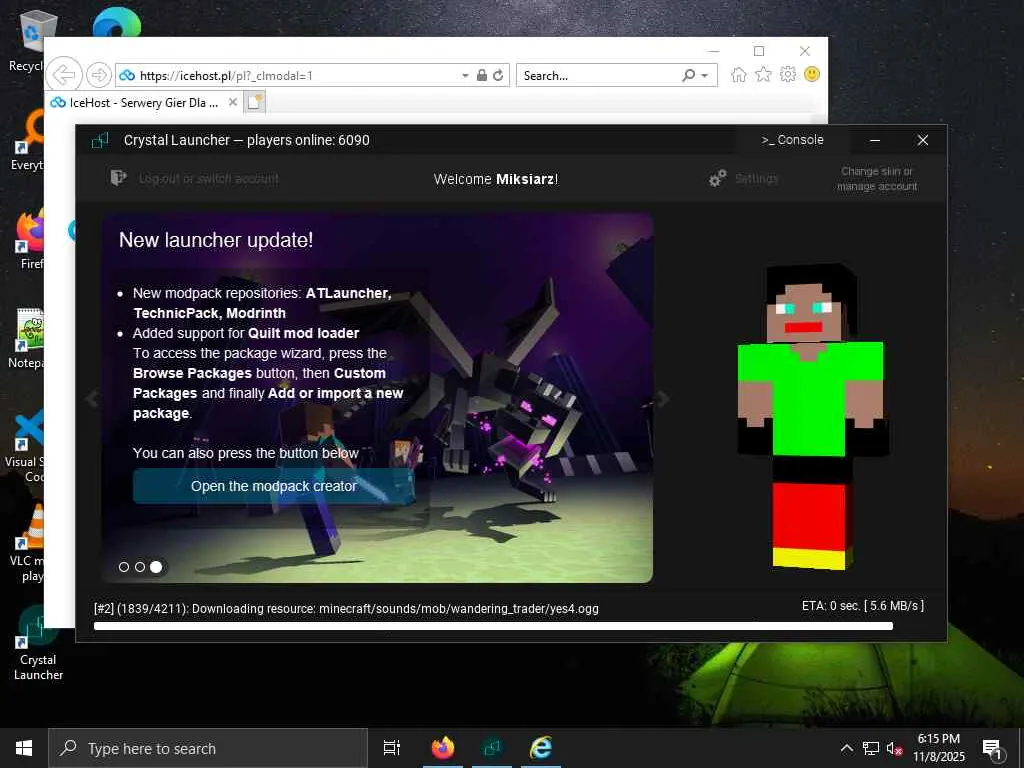Viewport: 1024px width, 768px height.
Task: Open Change skin or manage account
Action: (x=877, y=179)
